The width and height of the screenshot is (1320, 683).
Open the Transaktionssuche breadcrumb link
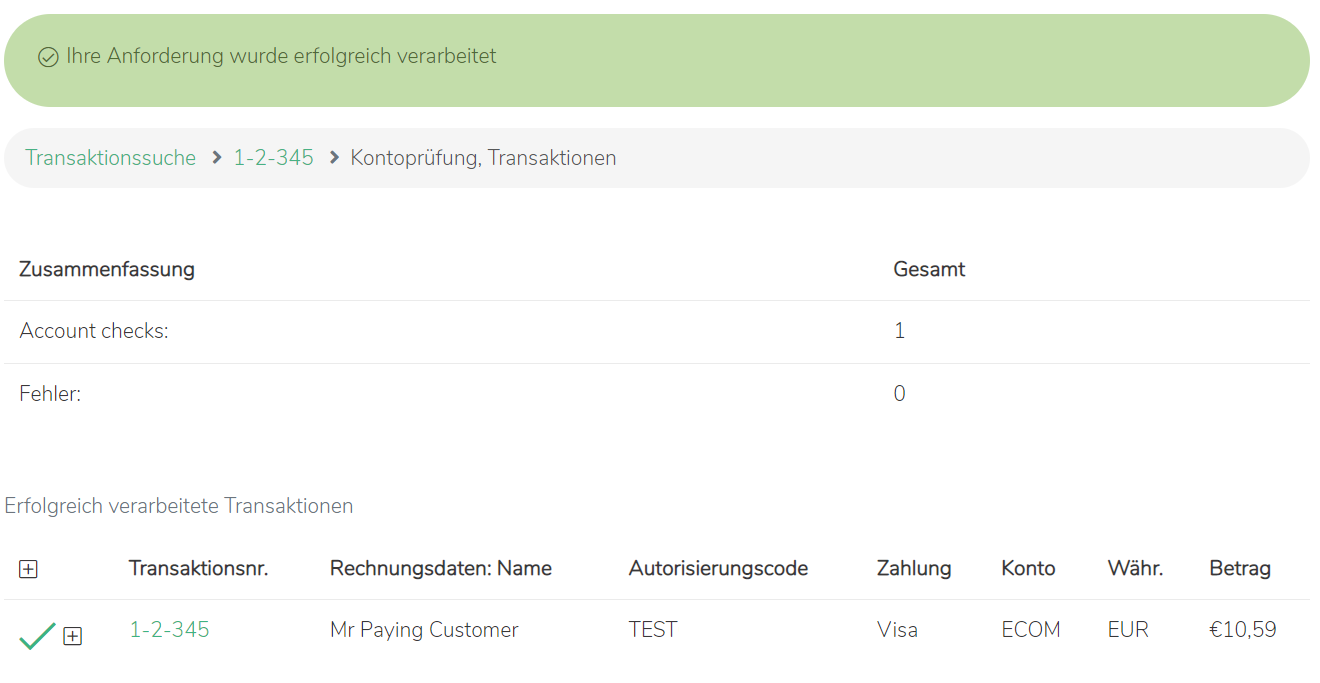pos(110,158)
